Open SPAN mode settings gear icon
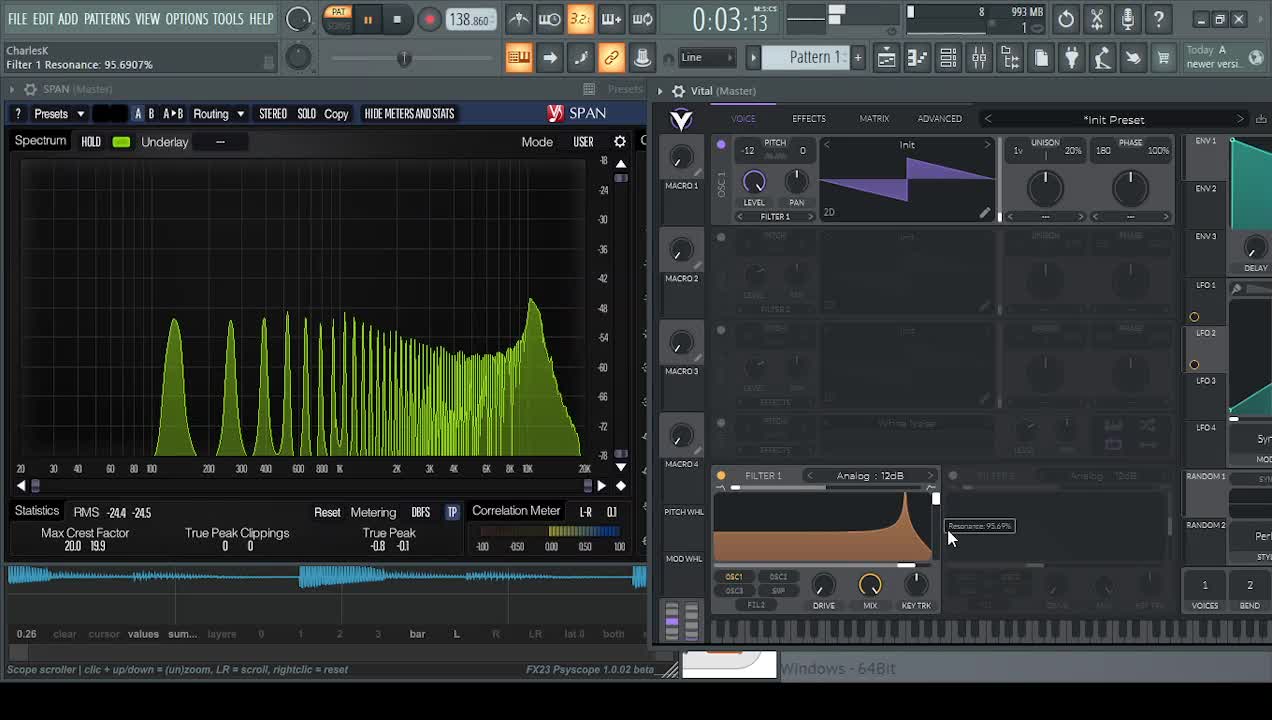1272x720 pixels. (620, 142)
